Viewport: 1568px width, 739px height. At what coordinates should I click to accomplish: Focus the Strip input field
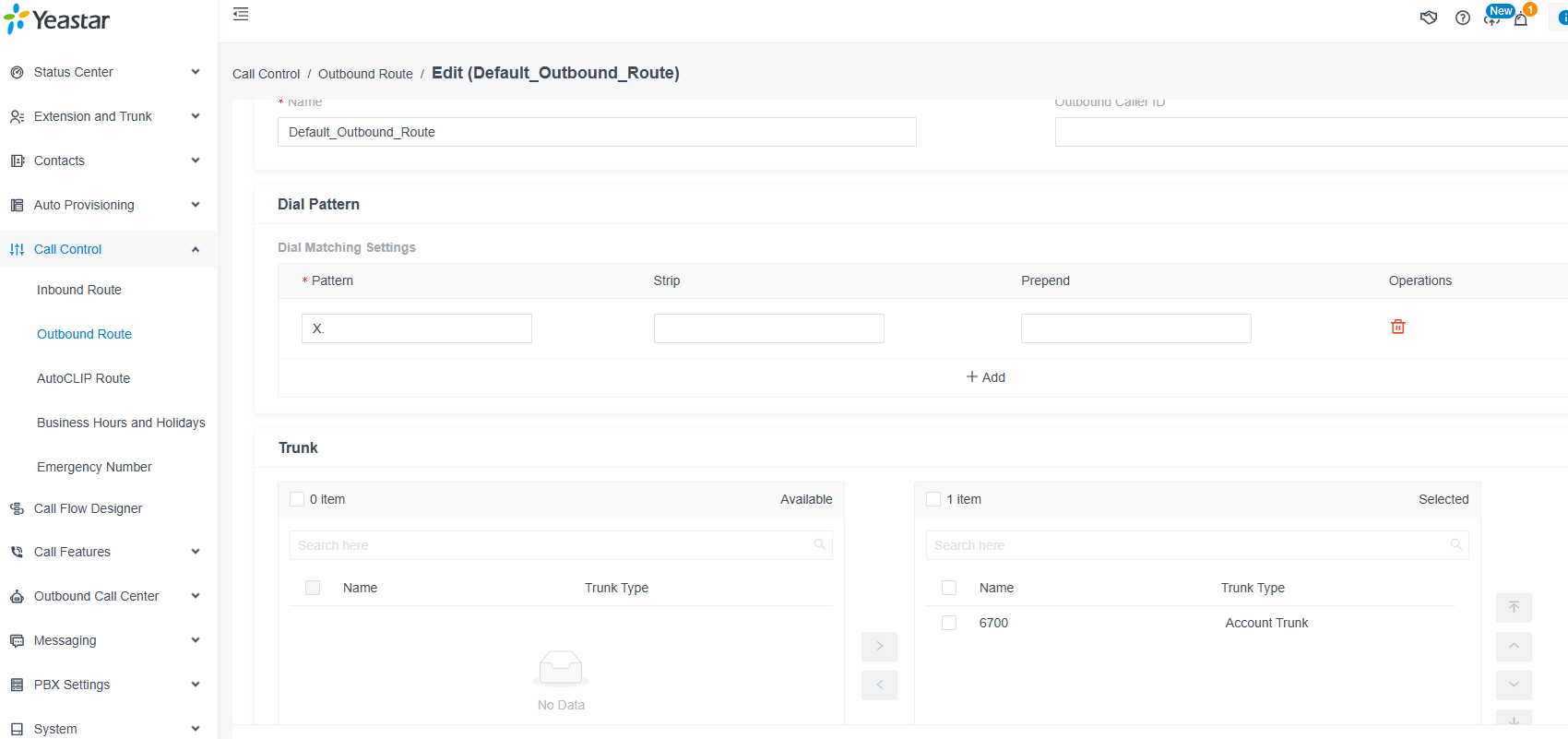click(769, 328)
